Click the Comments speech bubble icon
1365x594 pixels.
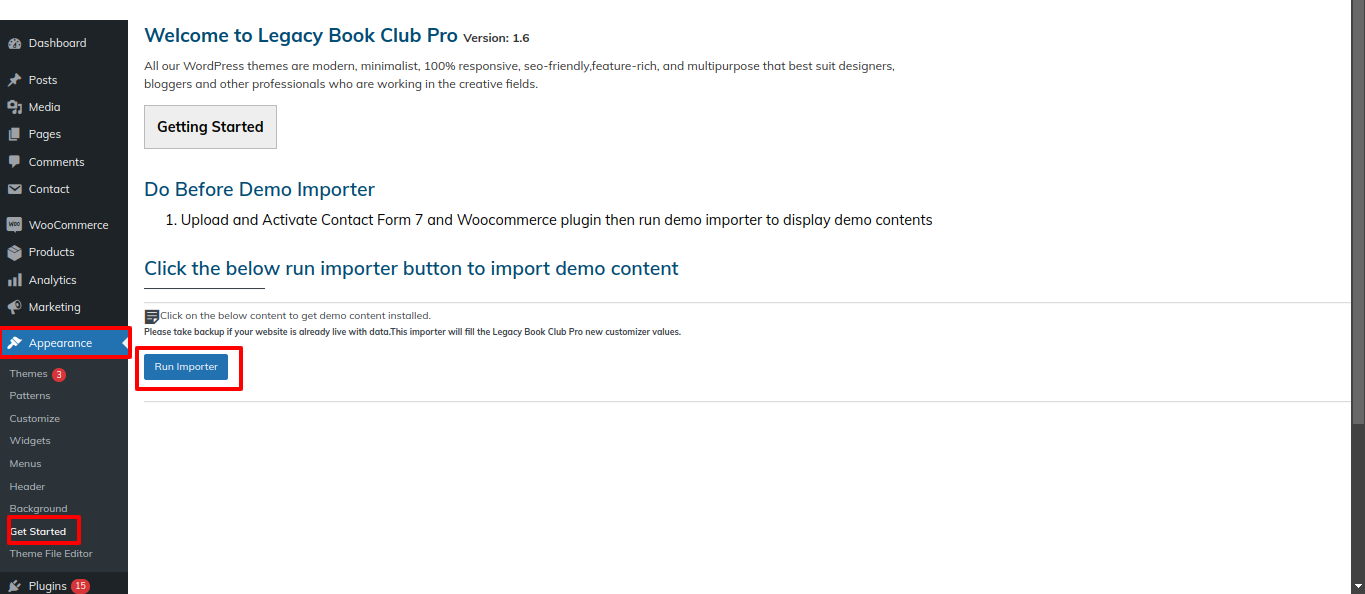click(x=14, y=162)
